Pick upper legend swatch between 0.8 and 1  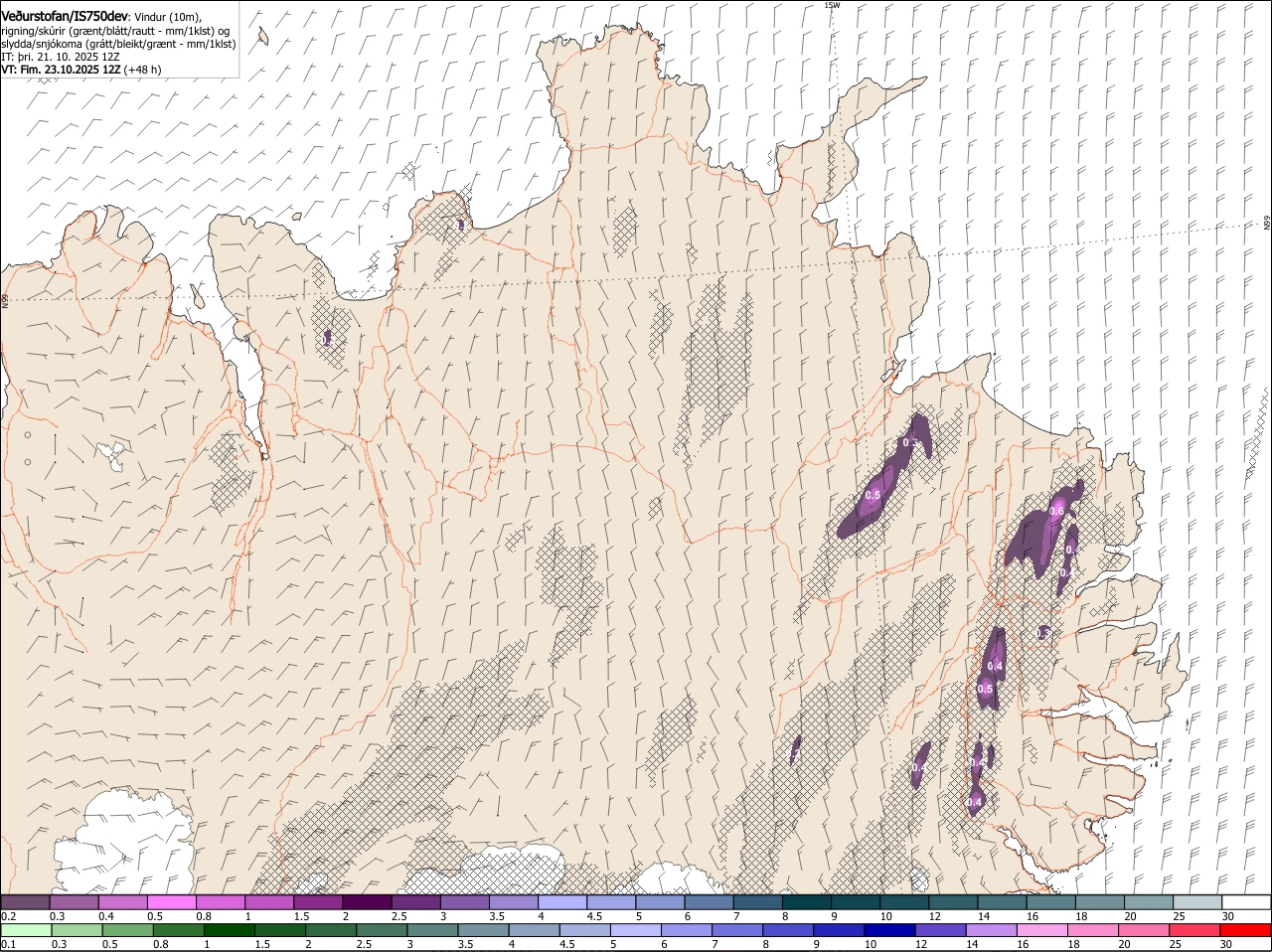coord(220,902)
